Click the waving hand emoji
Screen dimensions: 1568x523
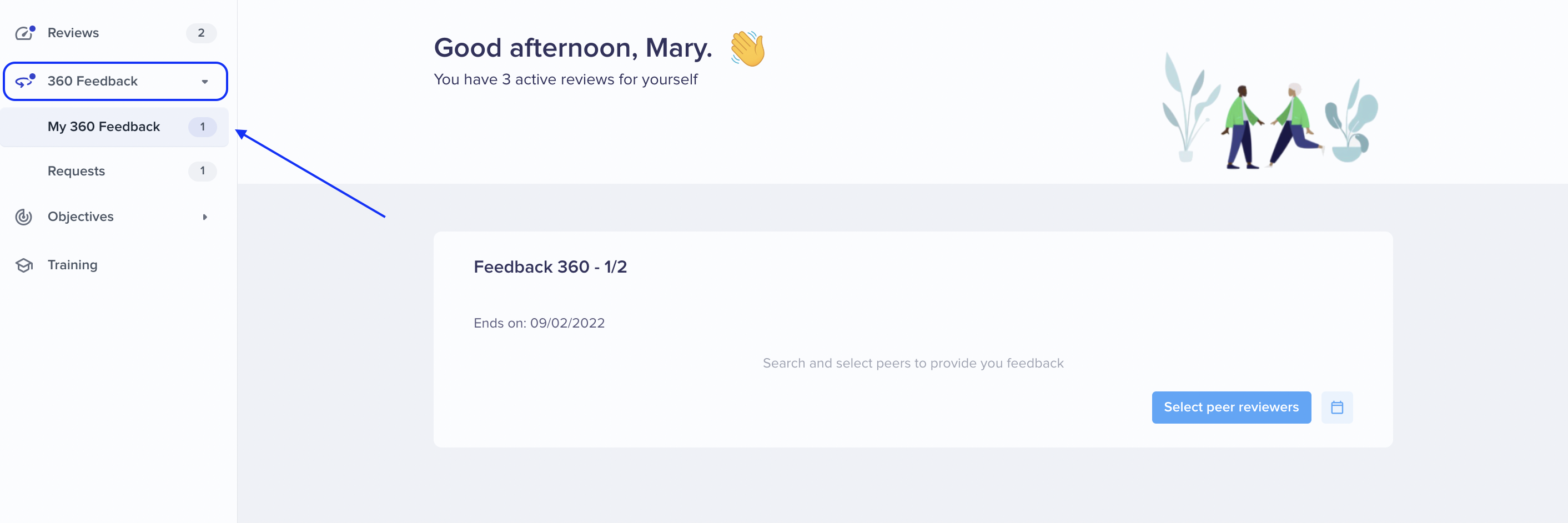tap(747, 49)
